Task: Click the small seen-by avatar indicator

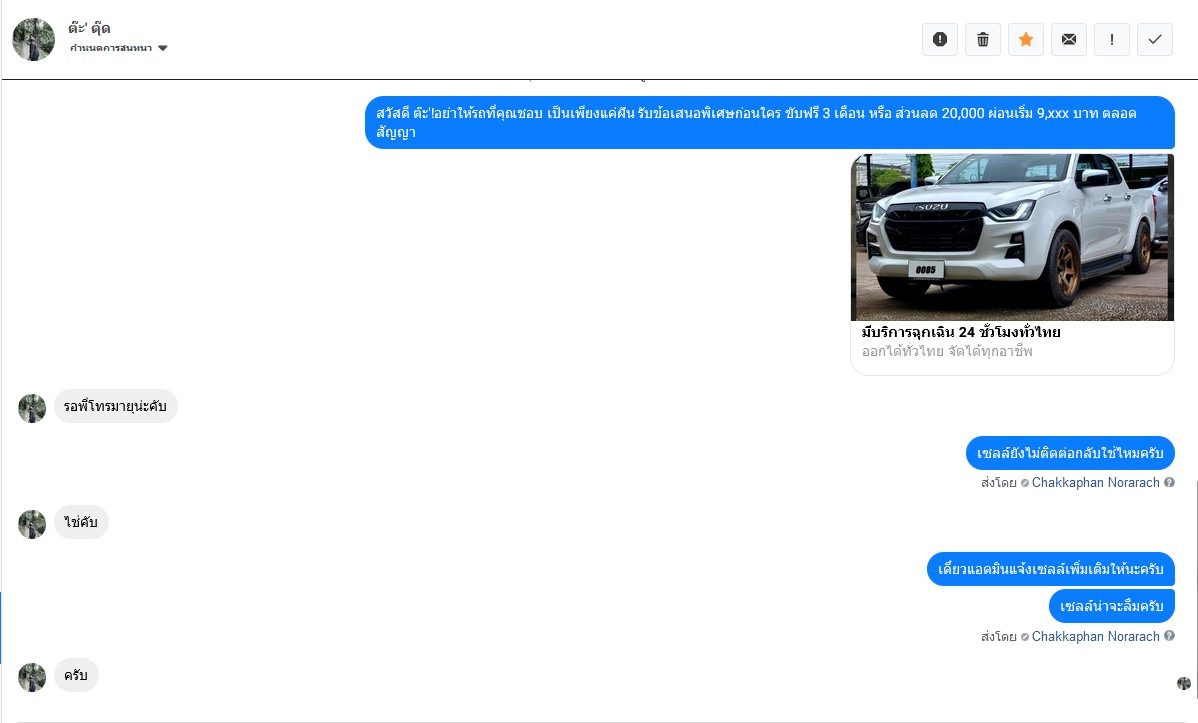Action: pyautogui.click(x=1183, y=683)
